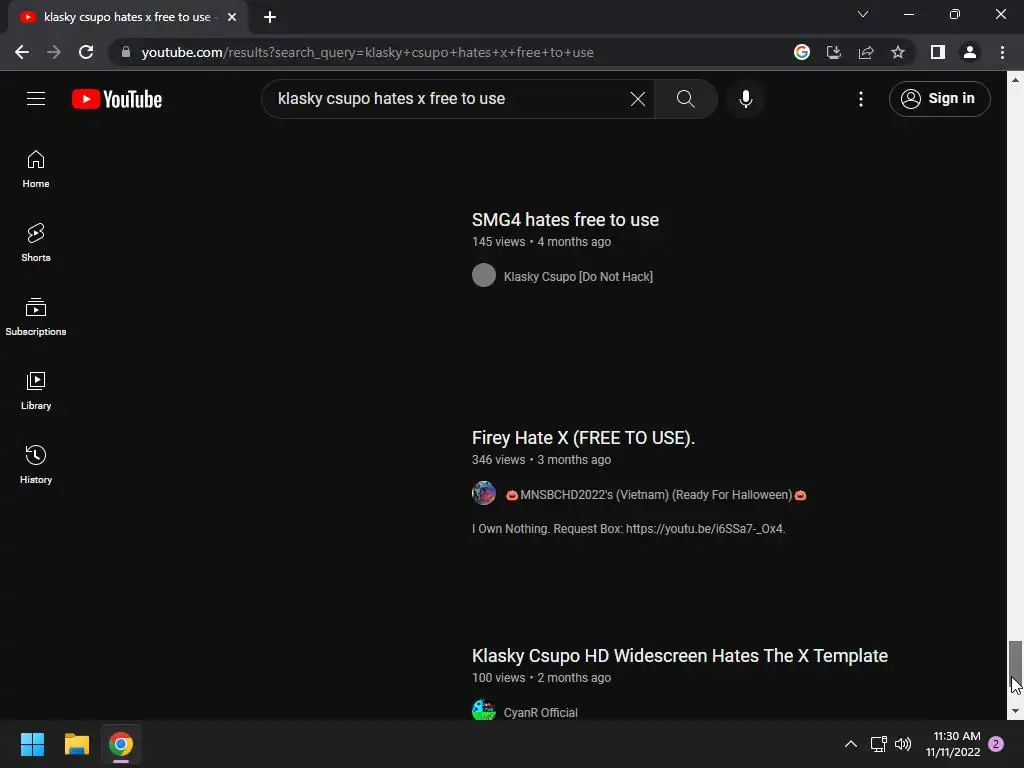1024x768 pixels.
Task: Open Library in the sidebar
Action: (36, 391)
